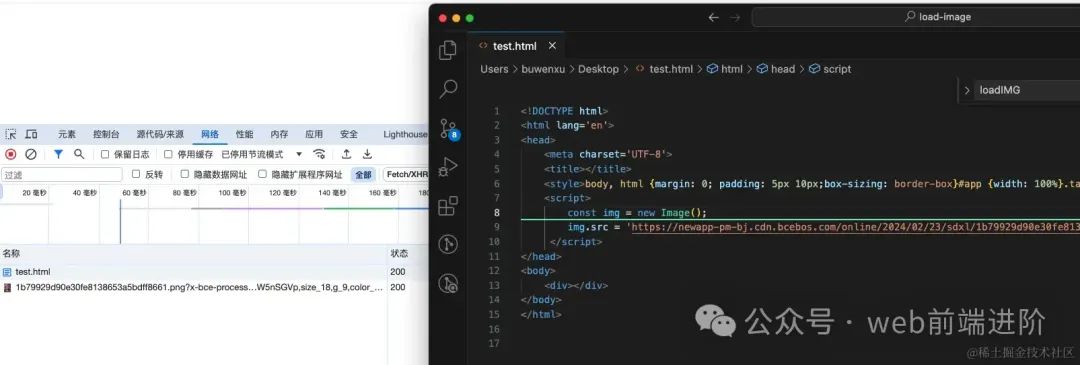Open the bottom activity bar icon below Git Graph

pyautogui.click(x=448, y=283)
